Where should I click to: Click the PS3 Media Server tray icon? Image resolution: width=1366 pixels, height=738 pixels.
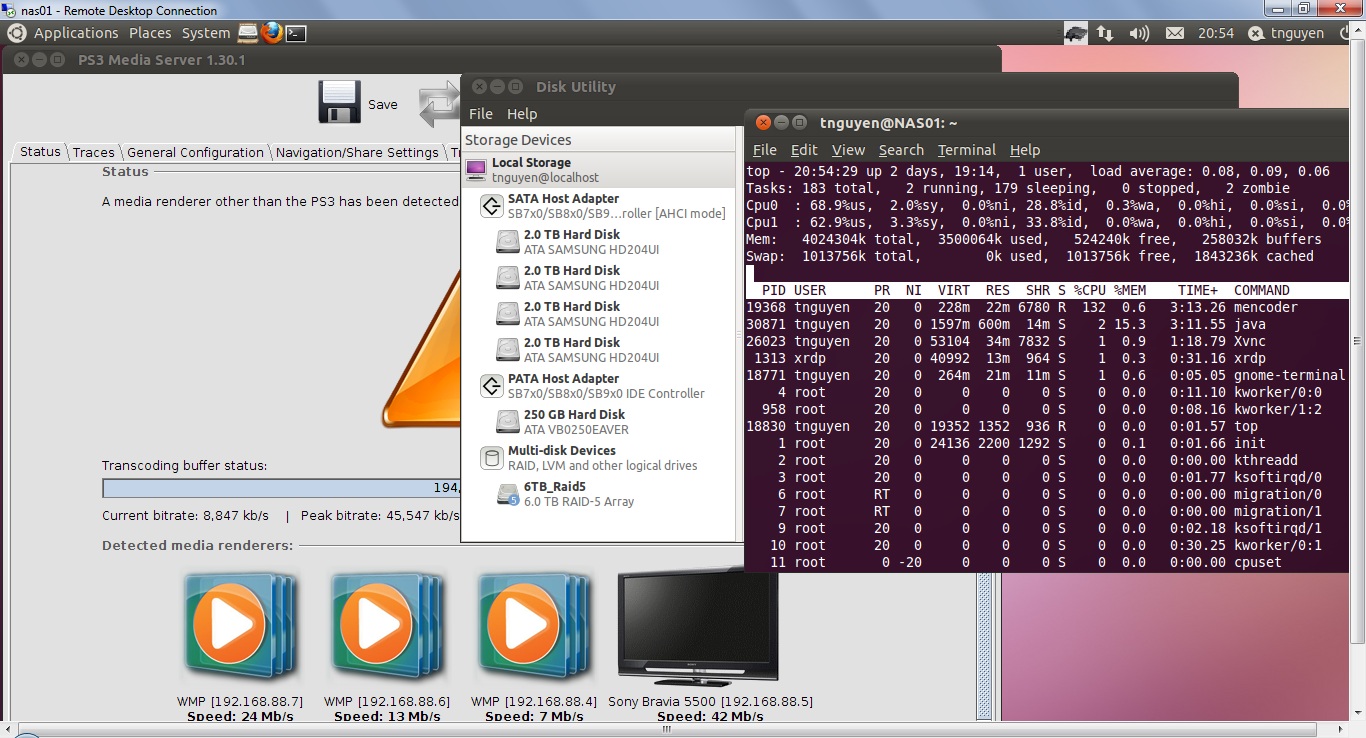point(1075,33)
